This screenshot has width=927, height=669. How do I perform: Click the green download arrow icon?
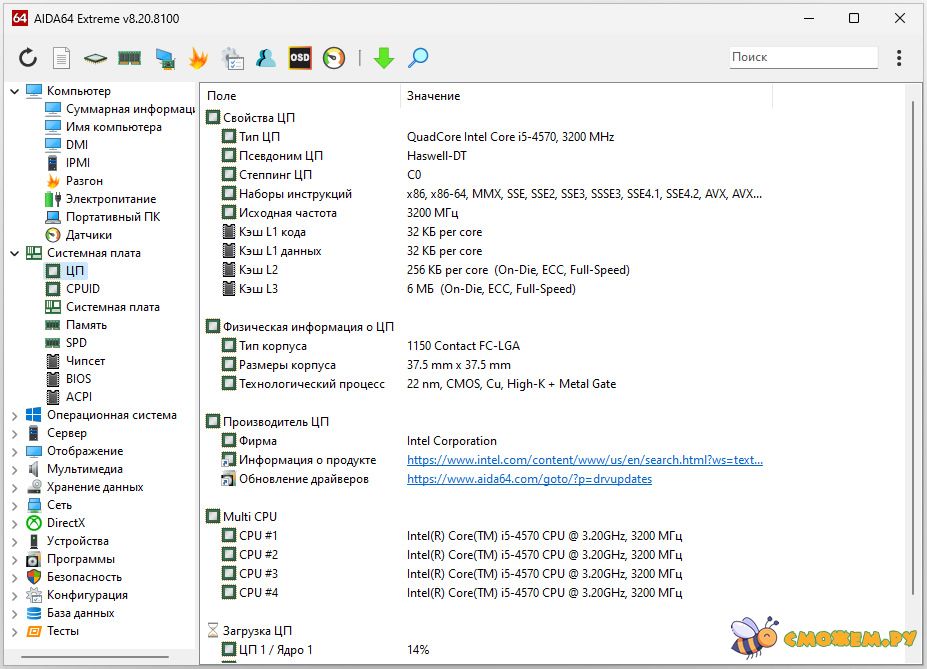tap(384, 58)
